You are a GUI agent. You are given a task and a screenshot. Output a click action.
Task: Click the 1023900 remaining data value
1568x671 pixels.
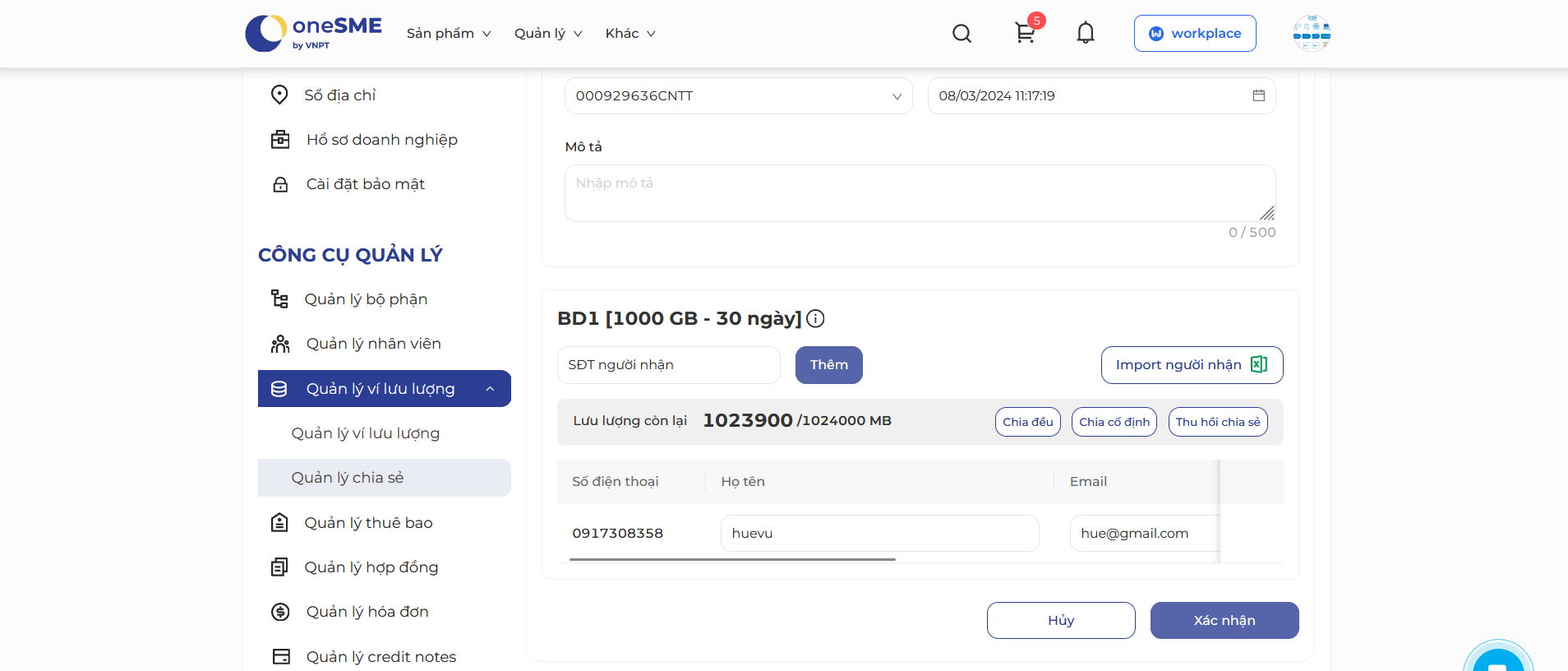click(x=748, y=420)
